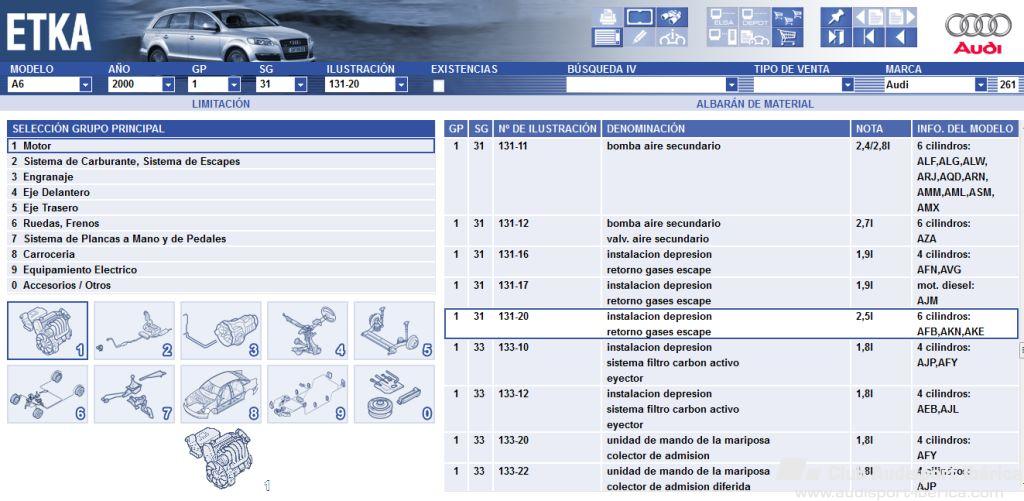Click the DEPOT link icon
Screen dimensions: 1024x501
click(755, 17)
